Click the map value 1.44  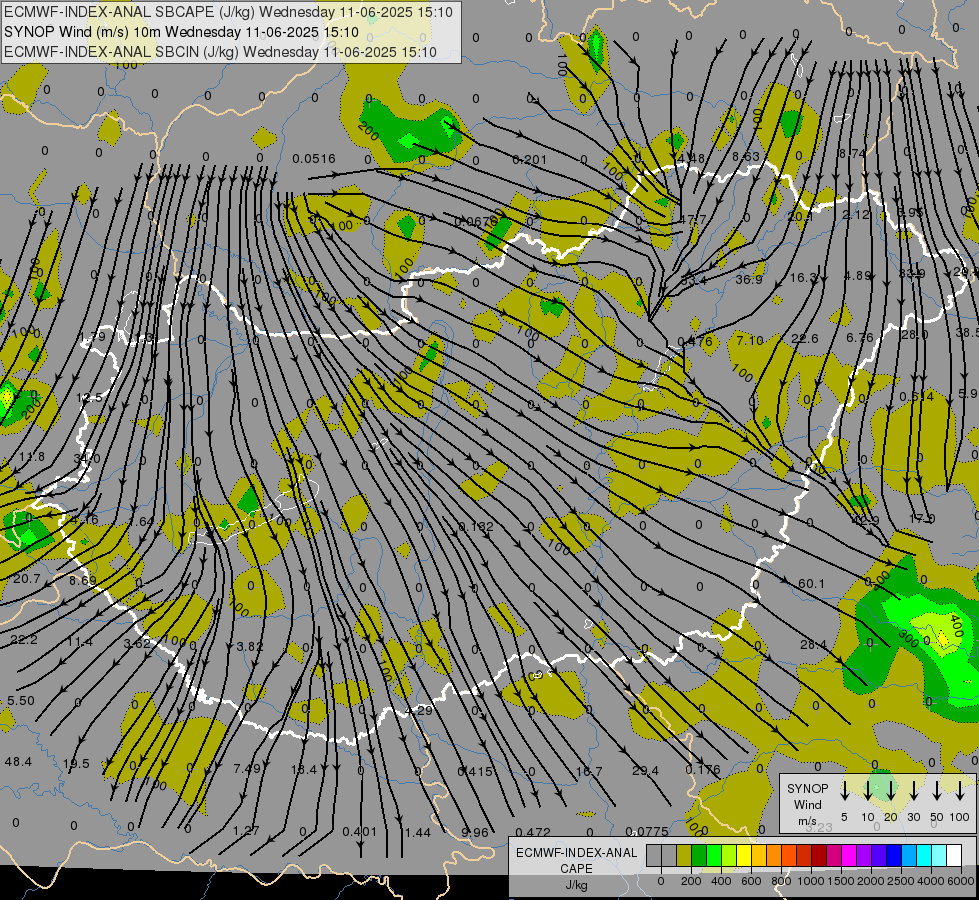click(x=418, y=832)
